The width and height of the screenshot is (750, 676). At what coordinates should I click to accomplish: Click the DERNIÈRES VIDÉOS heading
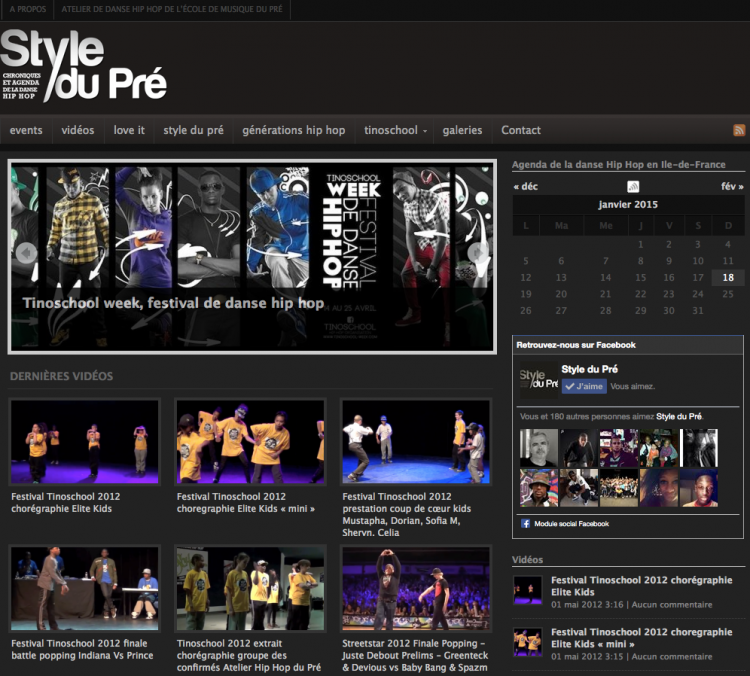click(x=61, y=376)
